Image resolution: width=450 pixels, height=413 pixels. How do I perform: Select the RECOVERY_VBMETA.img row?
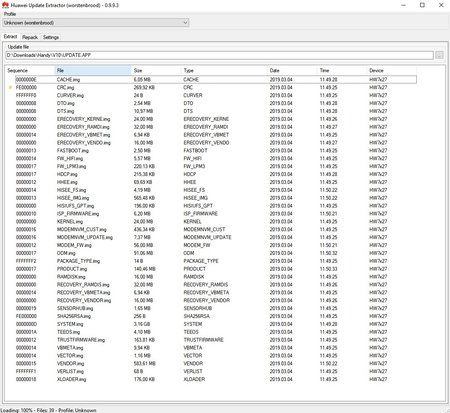216,293
